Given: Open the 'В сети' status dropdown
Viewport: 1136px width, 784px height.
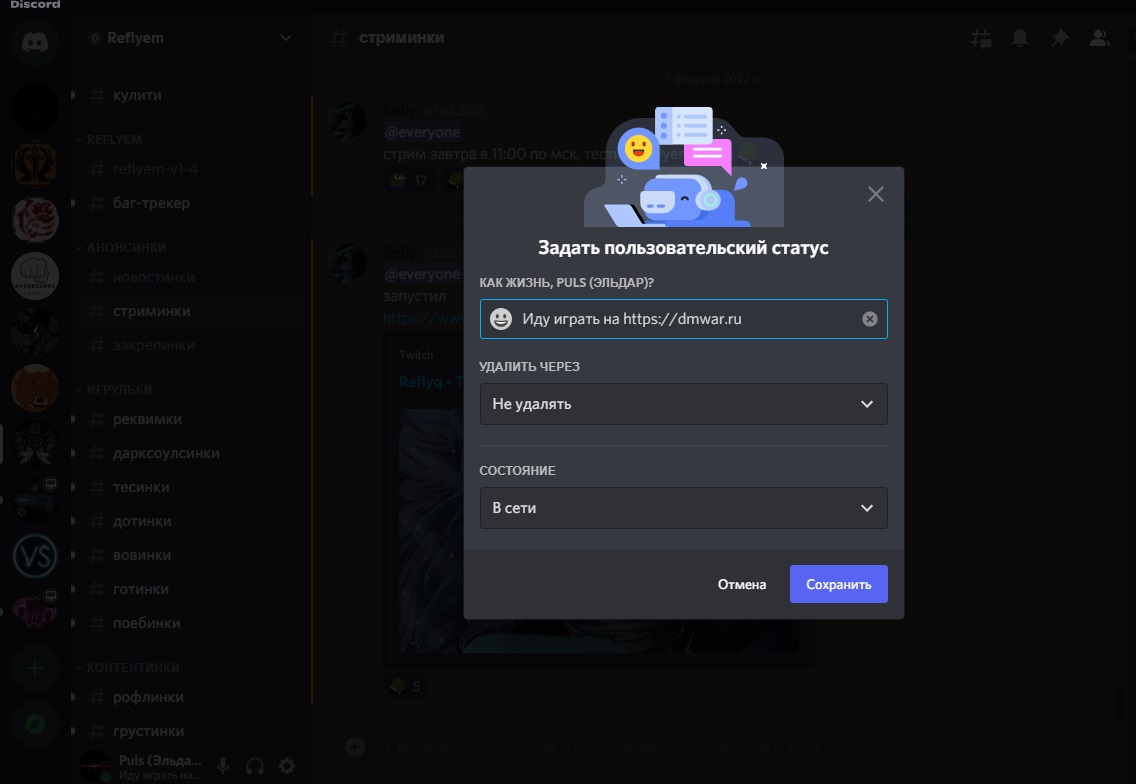Looking at the screenshot, I should coord(683,508).
